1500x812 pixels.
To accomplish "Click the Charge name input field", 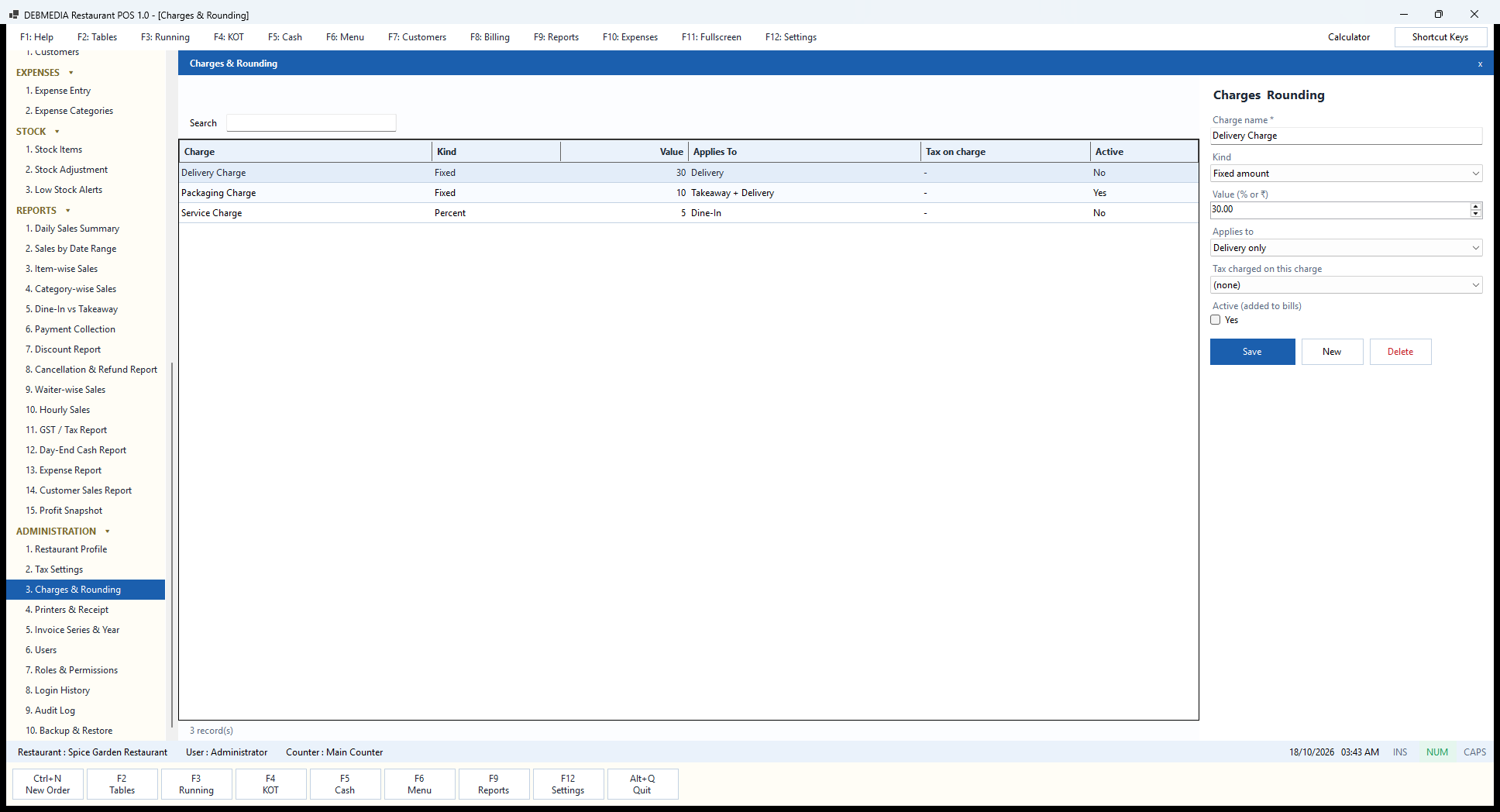I will (1346, 136).
